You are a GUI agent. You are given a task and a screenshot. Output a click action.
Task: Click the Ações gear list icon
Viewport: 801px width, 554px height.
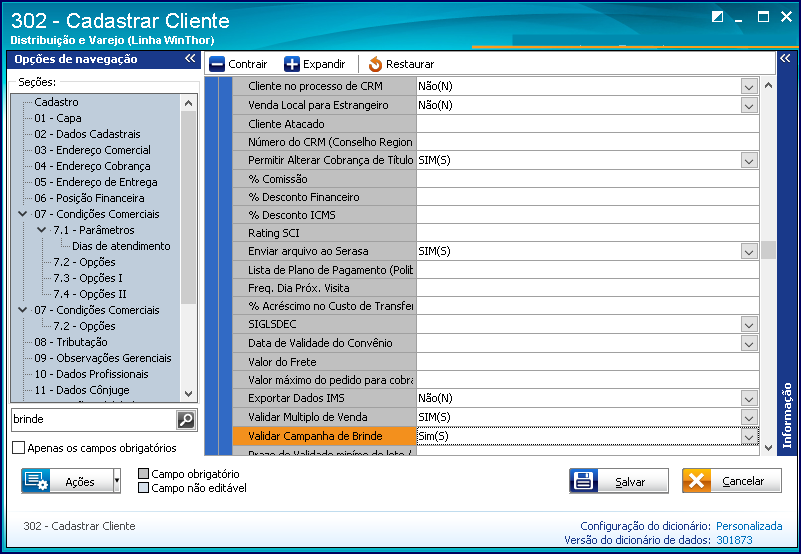tap(36, 481)
